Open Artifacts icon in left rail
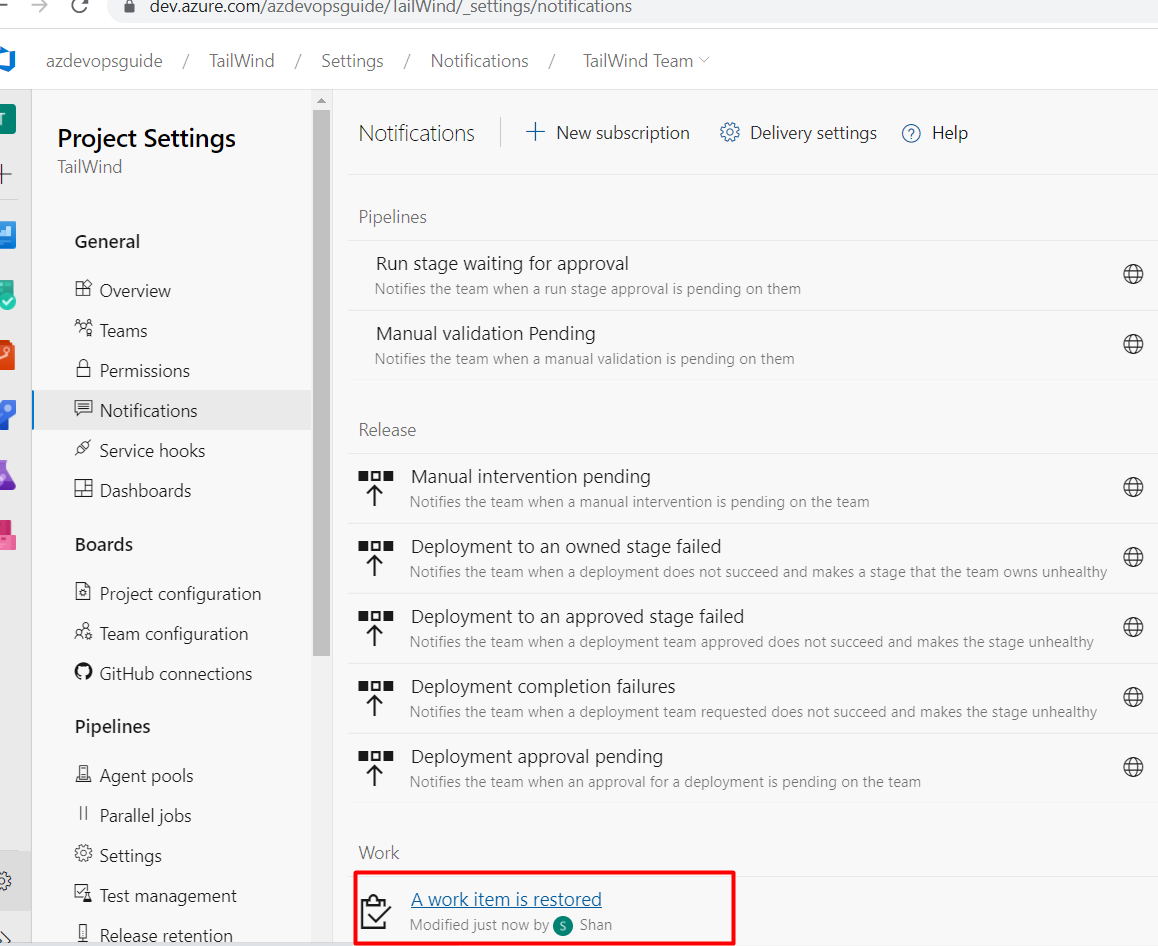 pos(7,535)
